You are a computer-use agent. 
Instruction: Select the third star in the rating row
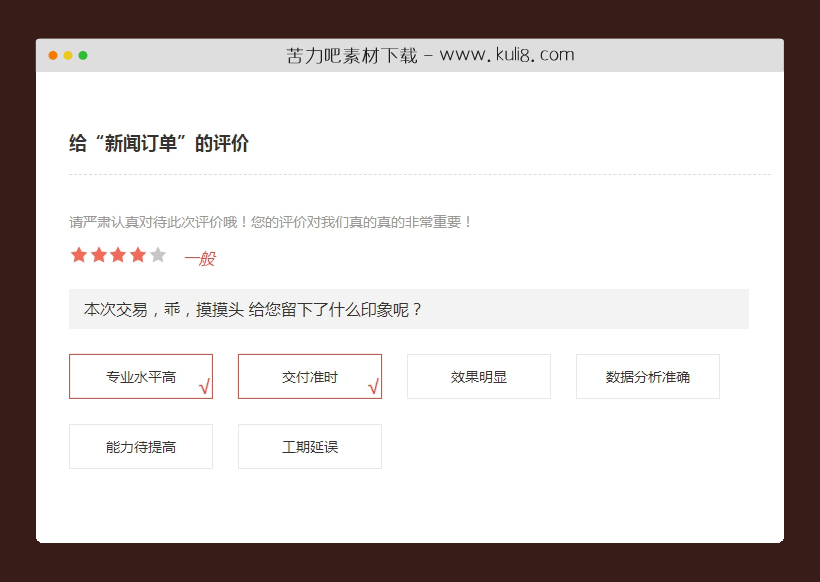pyautogui.click(x=116, y=255)
